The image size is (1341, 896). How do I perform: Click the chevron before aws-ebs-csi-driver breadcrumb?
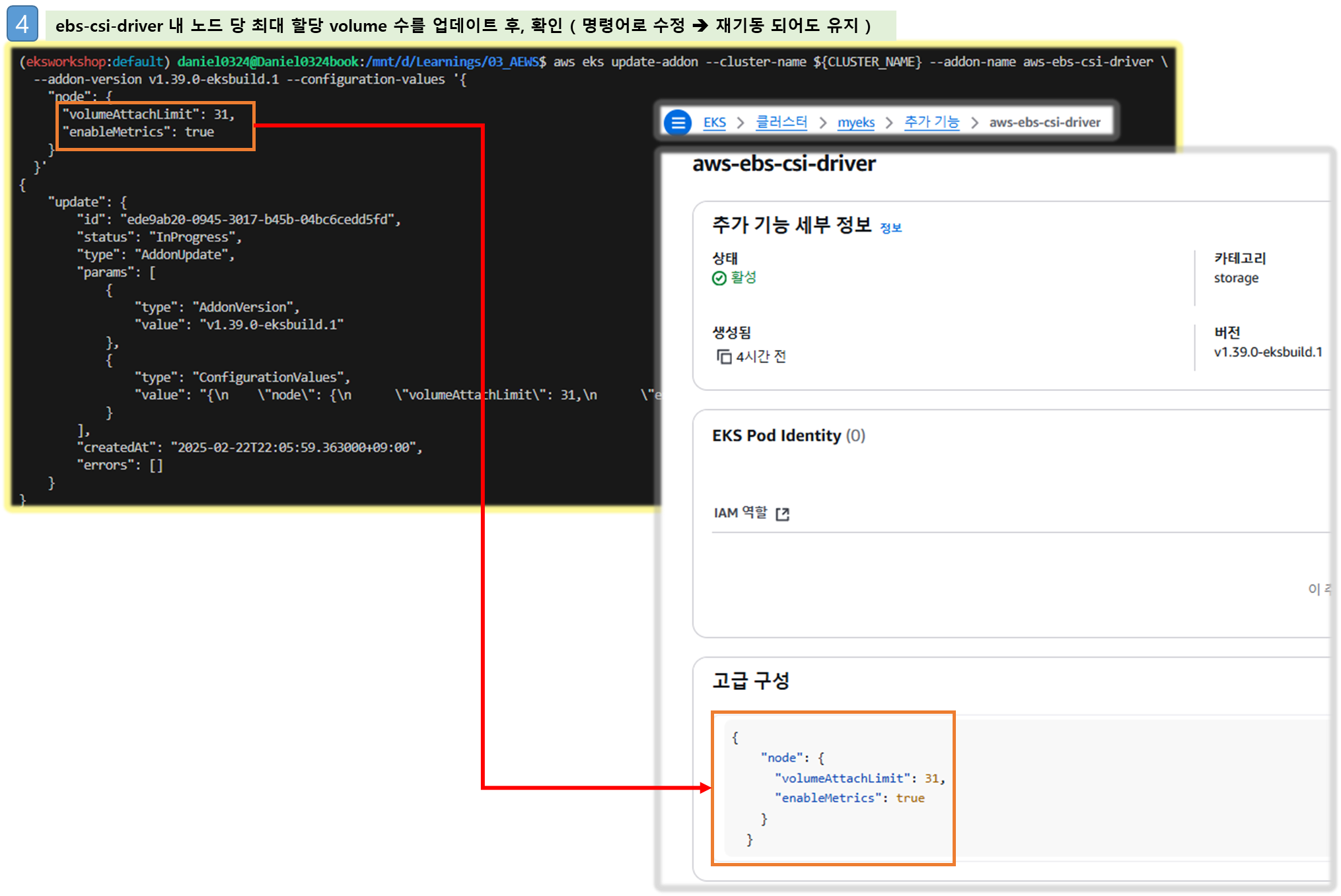tap(974, 123)
